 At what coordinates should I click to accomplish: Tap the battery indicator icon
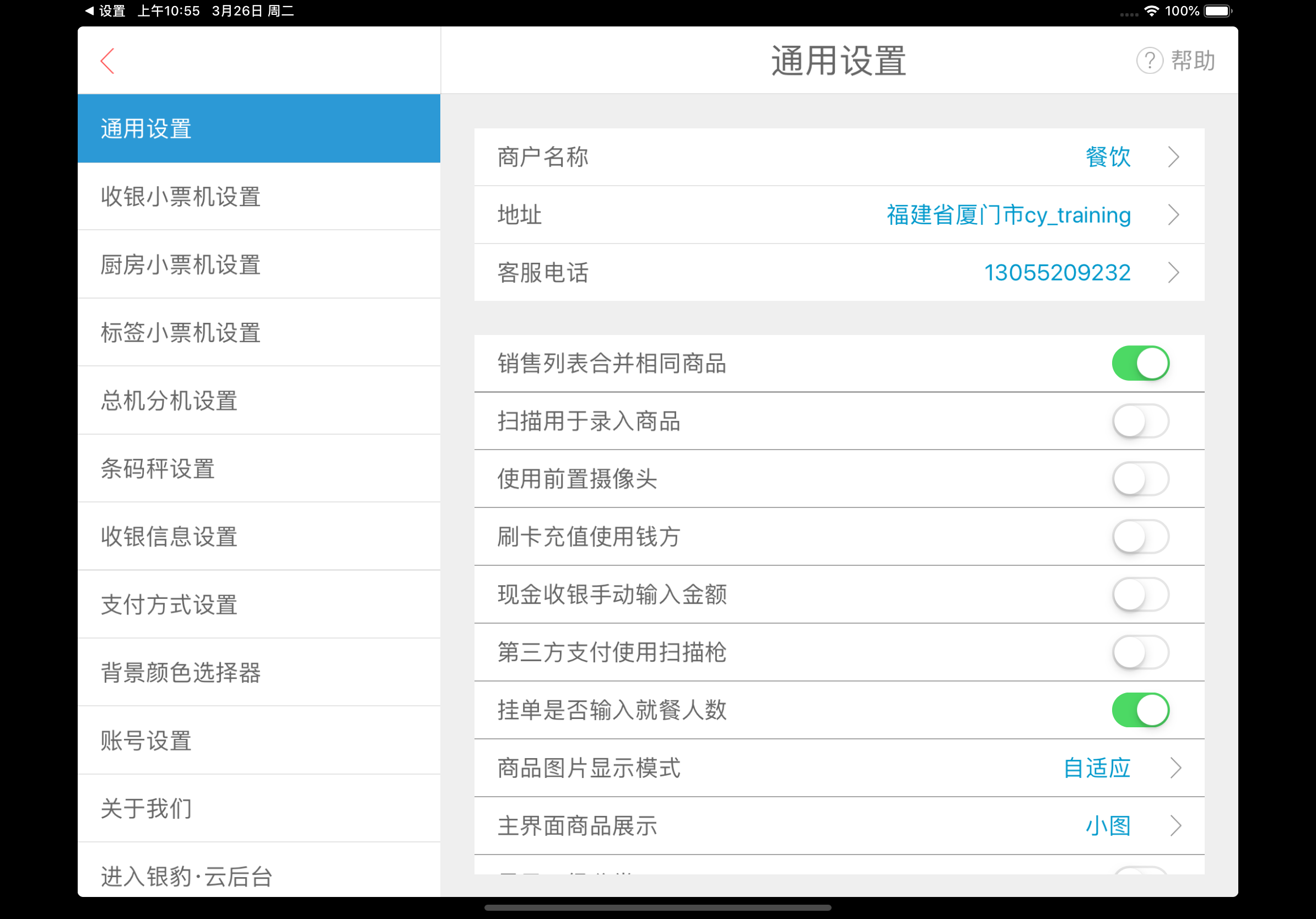(1217, 11)
